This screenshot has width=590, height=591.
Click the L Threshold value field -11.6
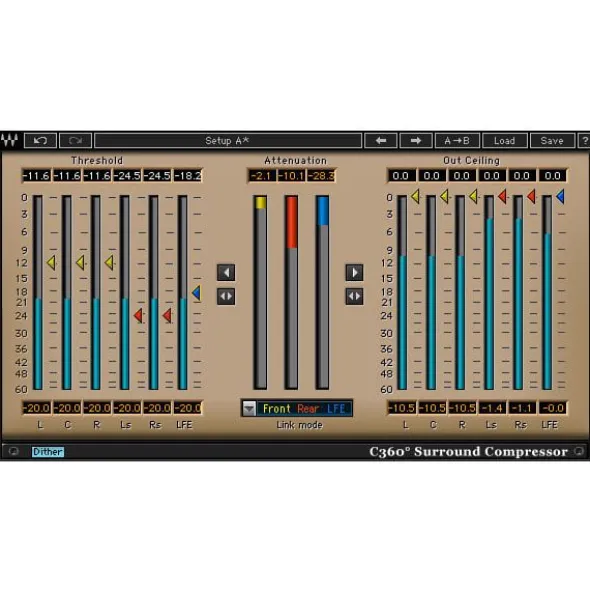pyautogui.click(x=36, y=176)
